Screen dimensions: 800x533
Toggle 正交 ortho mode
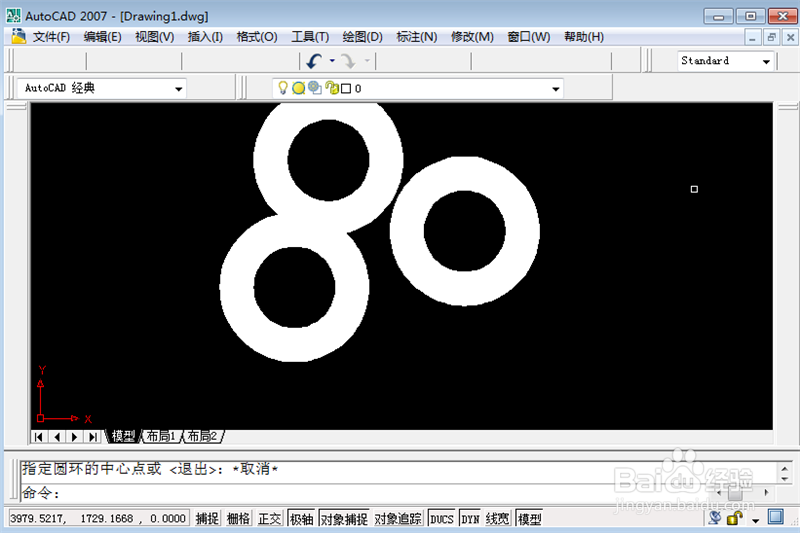(x=269, y=519)
